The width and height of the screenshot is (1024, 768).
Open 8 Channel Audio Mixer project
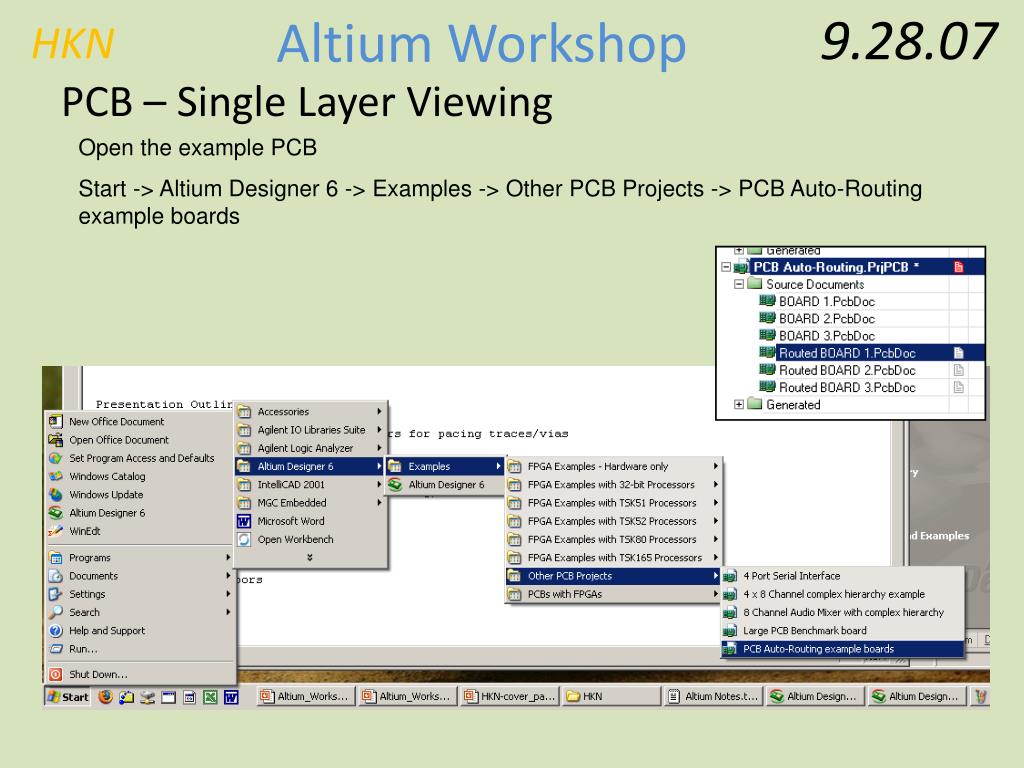[842, 613]
